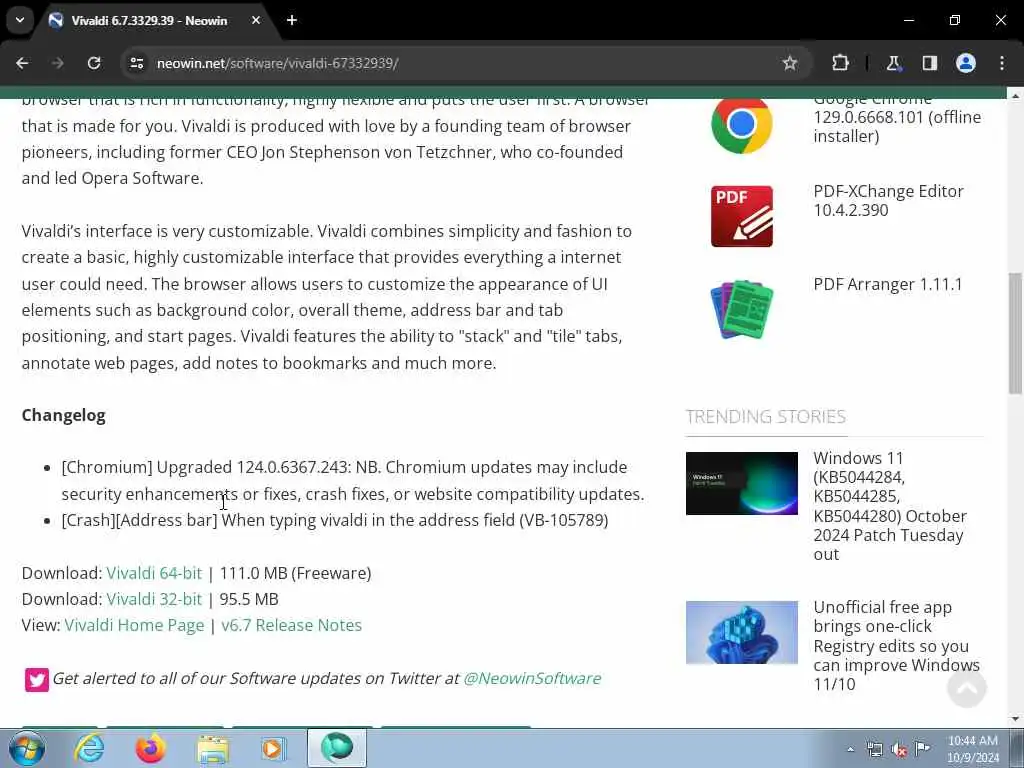Open @NeowinSoftware Twitter link

(532, 678)
